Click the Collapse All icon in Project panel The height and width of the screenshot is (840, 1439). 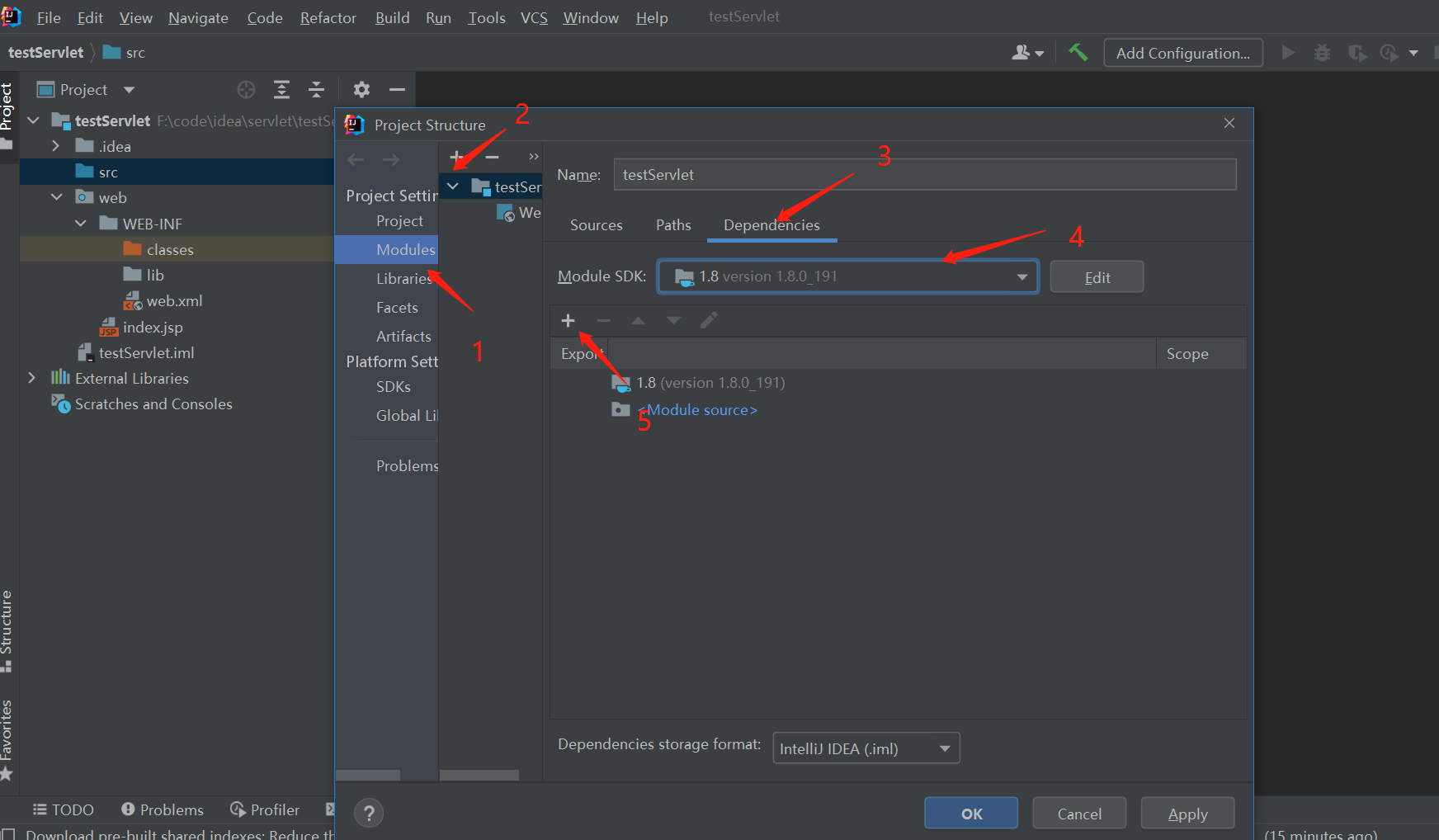(316, 89)
